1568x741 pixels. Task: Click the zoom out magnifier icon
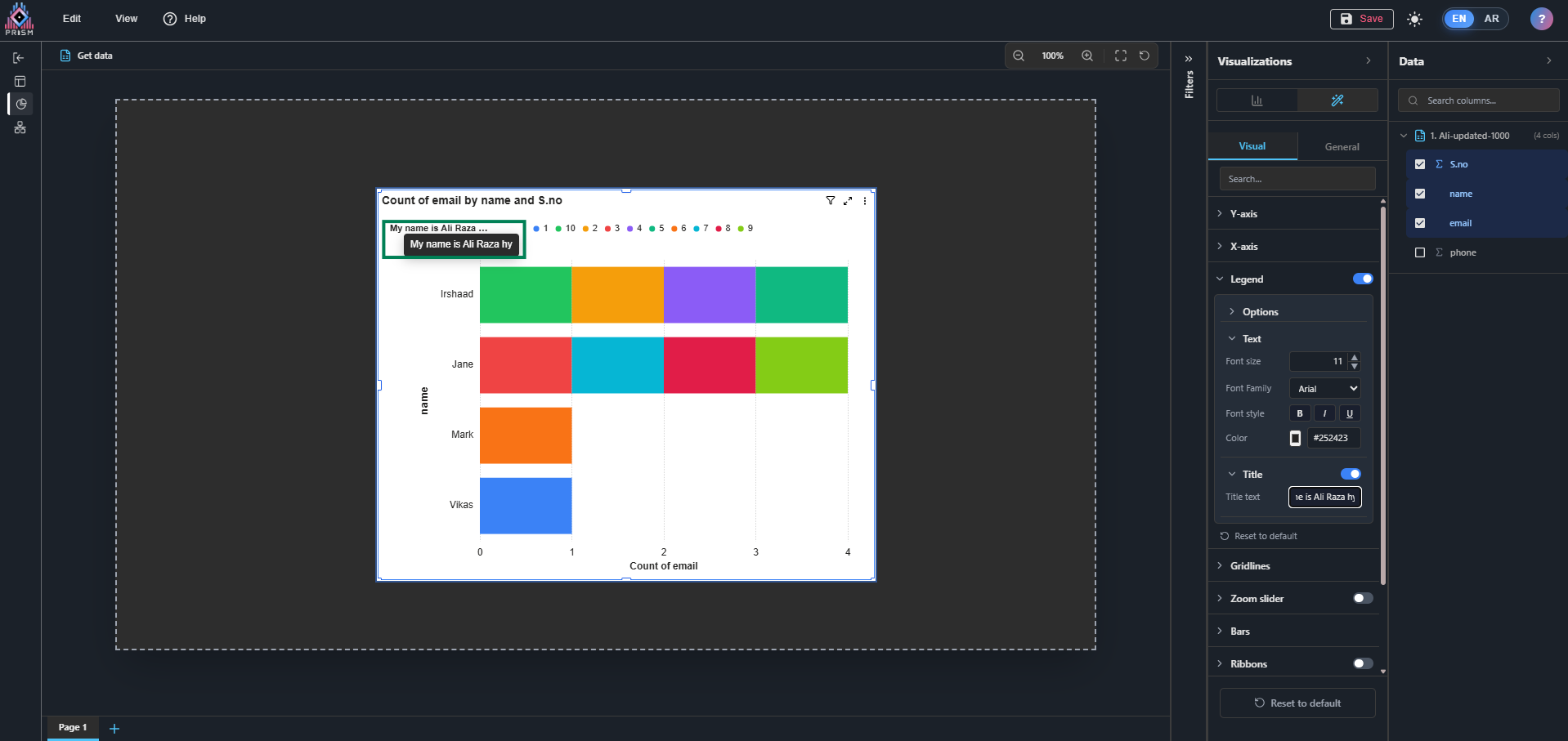[1019, 56]
